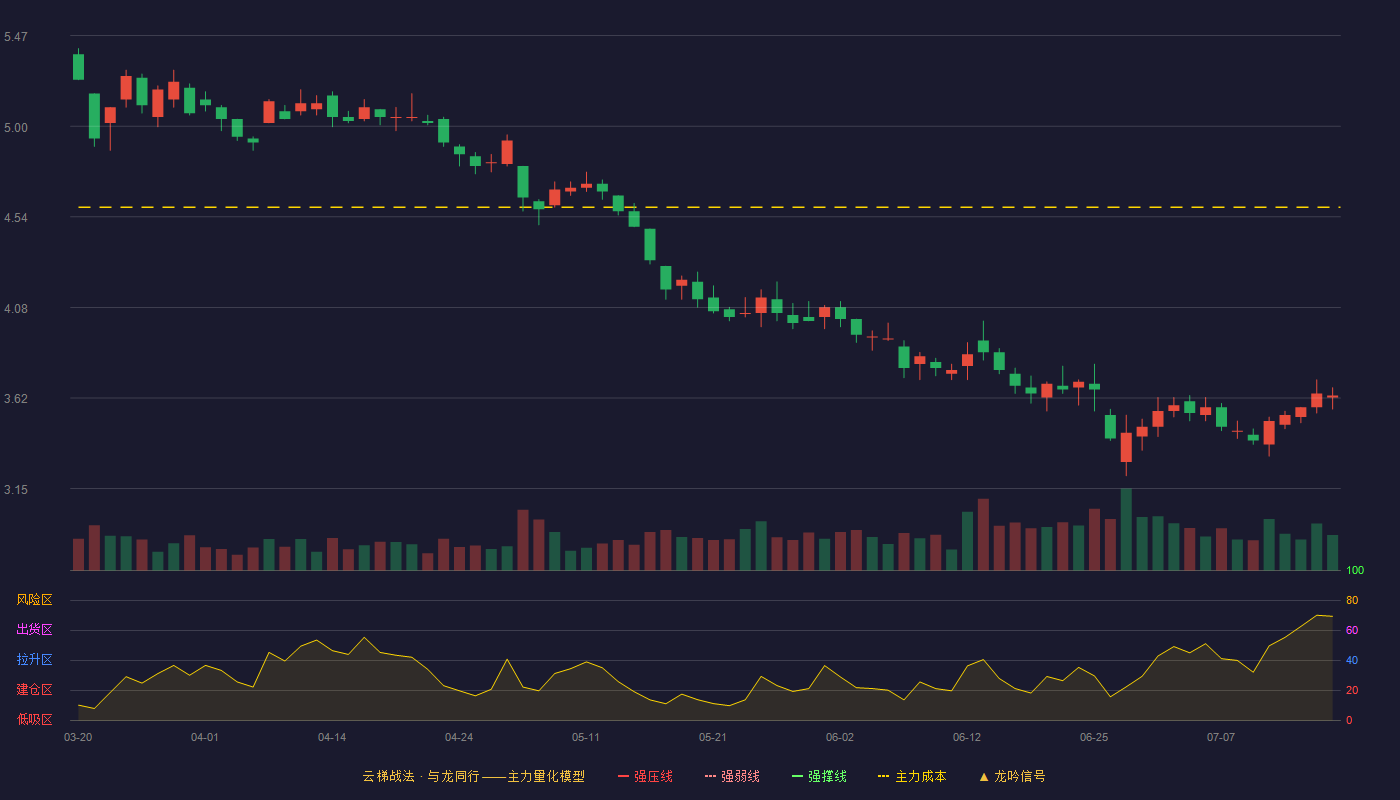Select the 拉升区 zone label
Screen dimensions: 1400x800
(34, 660)
